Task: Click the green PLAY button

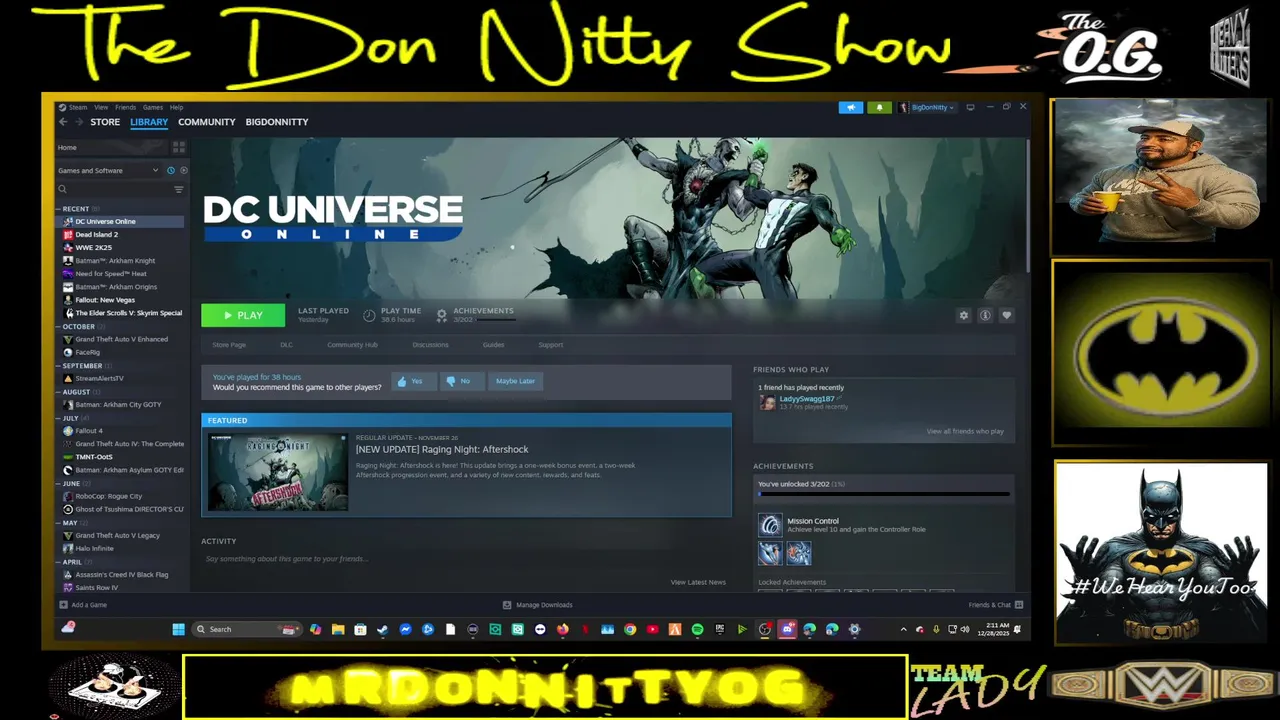Action: pos(243,315)
